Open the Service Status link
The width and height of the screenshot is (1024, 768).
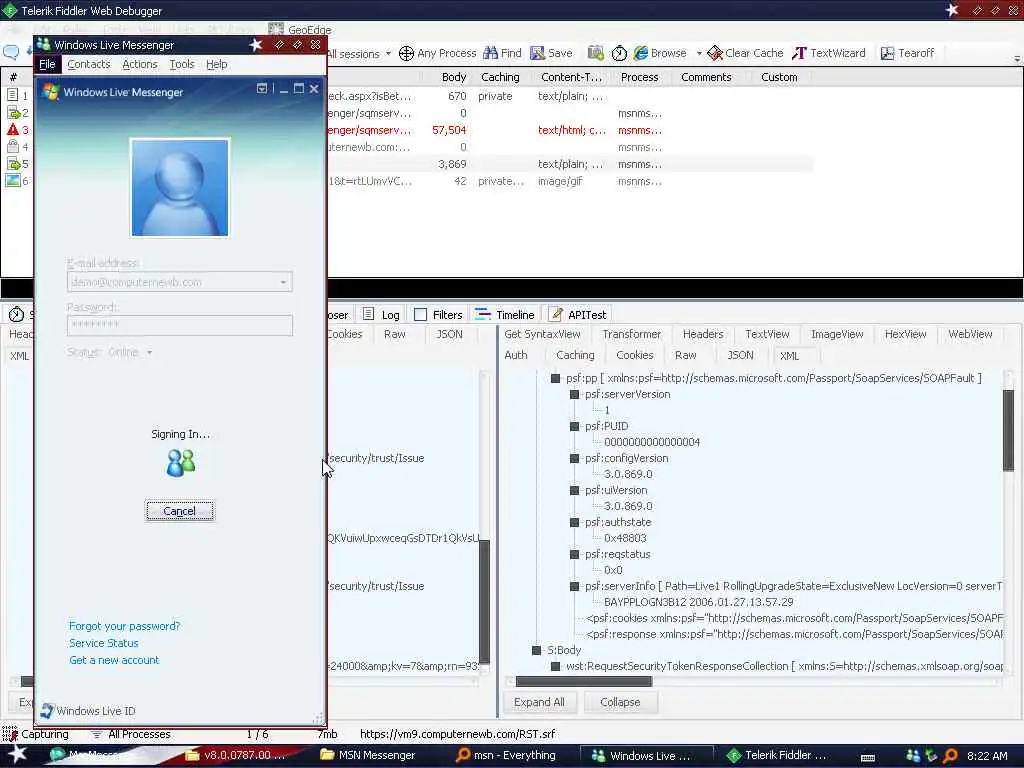point(103,643)
